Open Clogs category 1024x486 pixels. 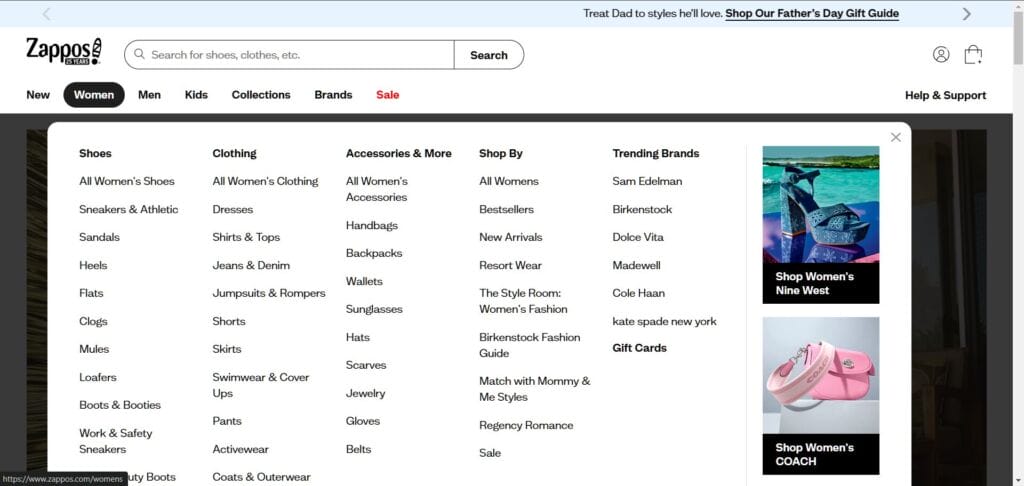[x=93, y=321]
